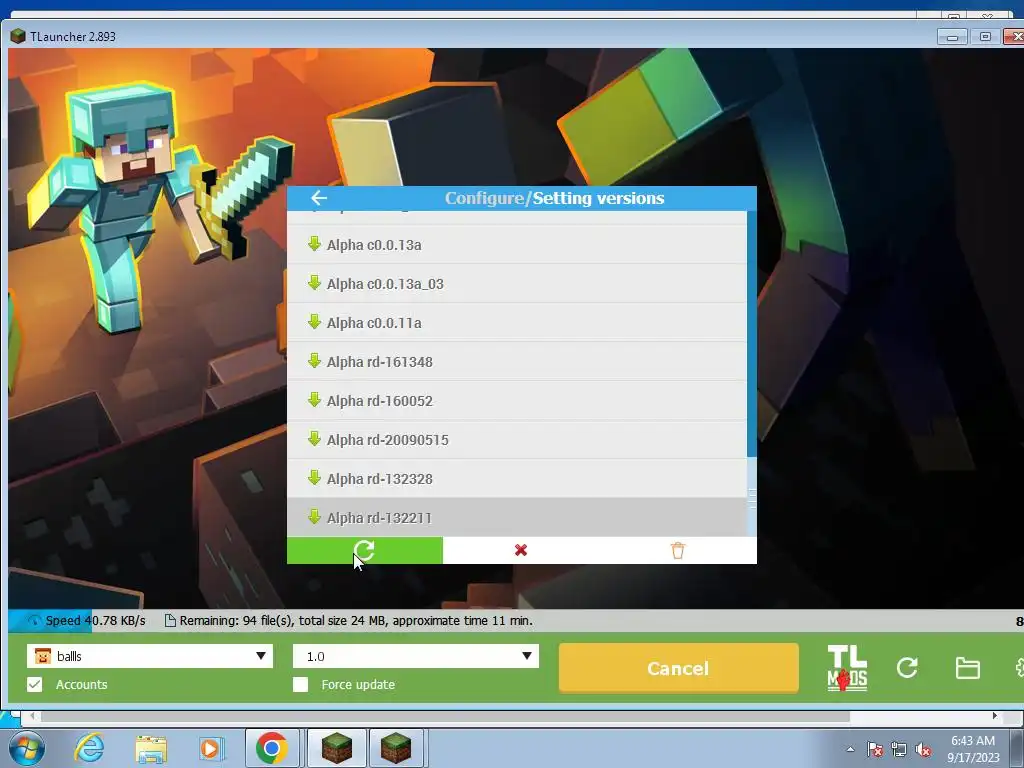The image size is (1024, 768).
Task: Open the clock showing 6:43 AM
Action: pyautogui.click(x=973, y=749)
